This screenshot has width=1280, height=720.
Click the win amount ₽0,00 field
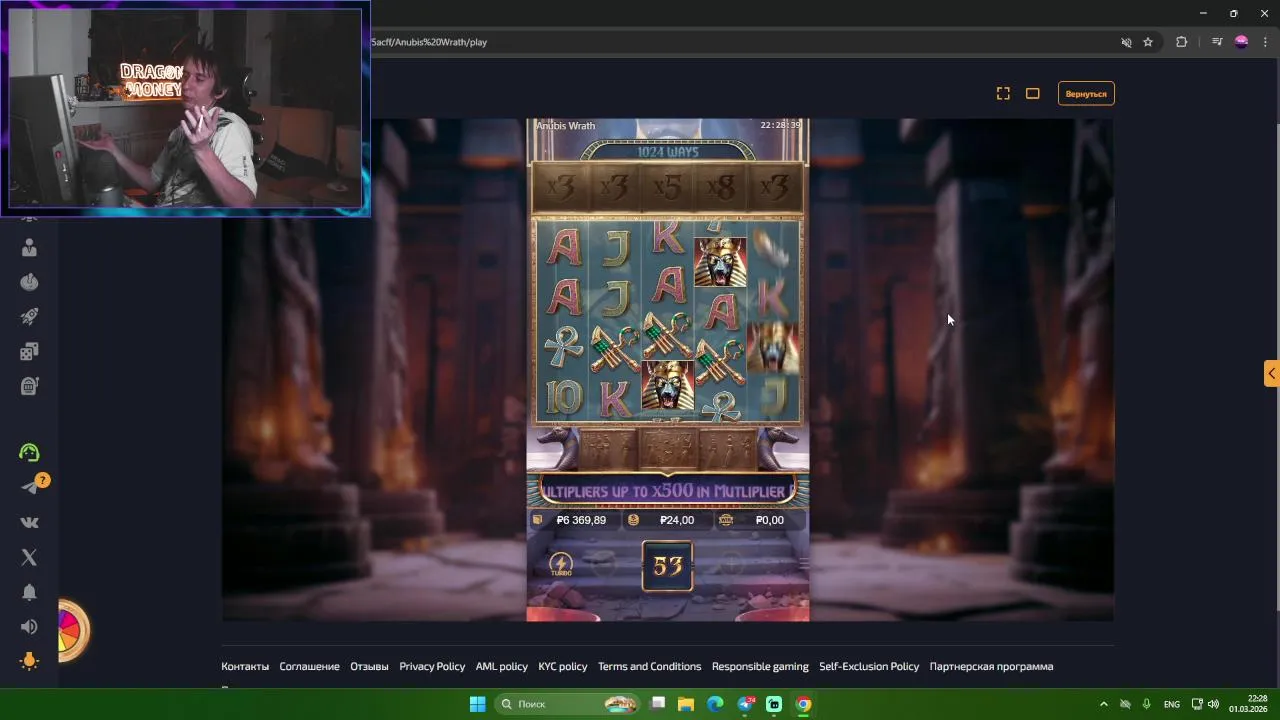click(758, 520)
